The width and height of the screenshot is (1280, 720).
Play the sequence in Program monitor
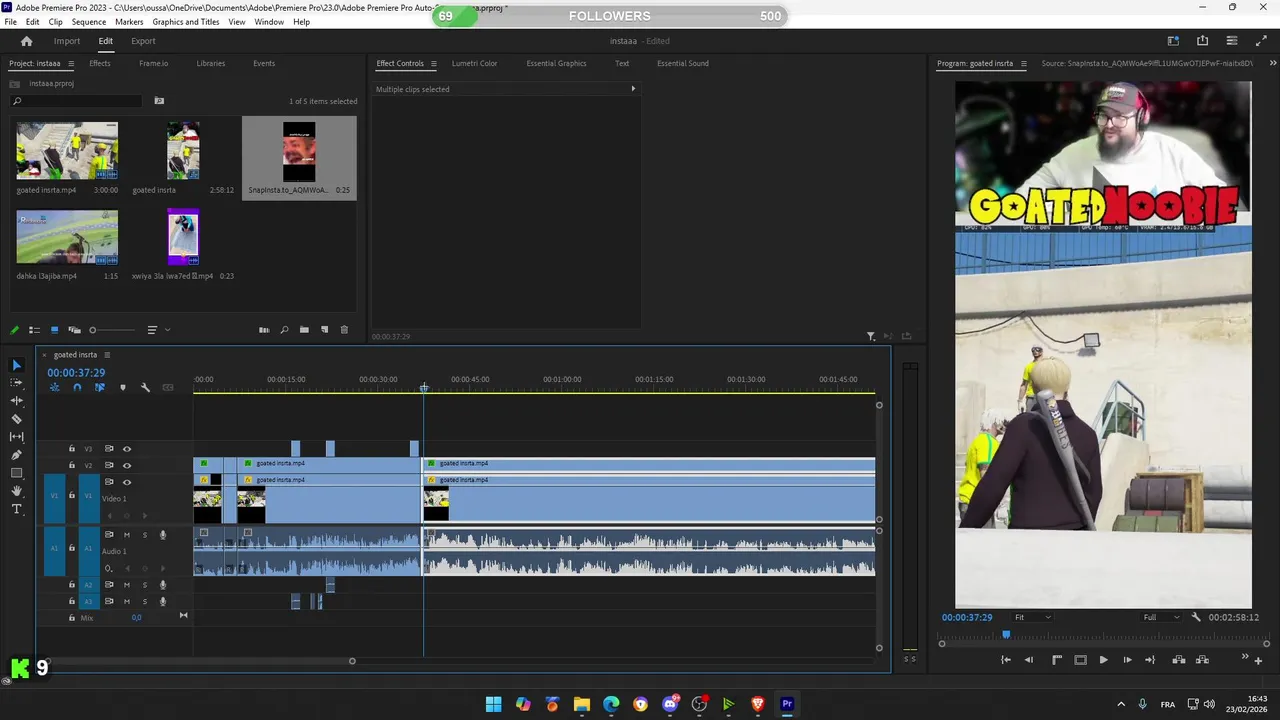(x=1103, y=660)
